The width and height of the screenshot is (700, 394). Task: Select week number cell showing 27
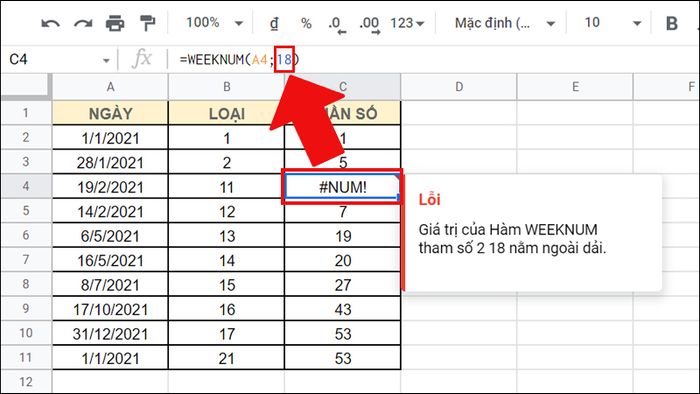pyautogui.click(x=342, y=285)
